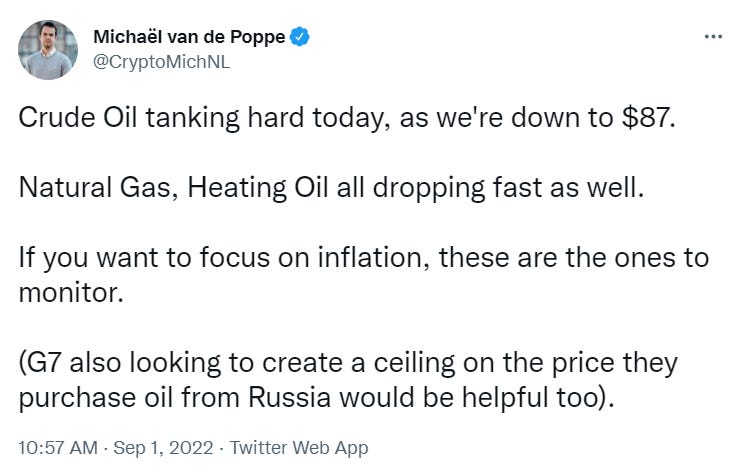Viewport: 739px width, 475px height.
Task: Click the word 'Russia' in the tweet
Action: pos(289,398)
